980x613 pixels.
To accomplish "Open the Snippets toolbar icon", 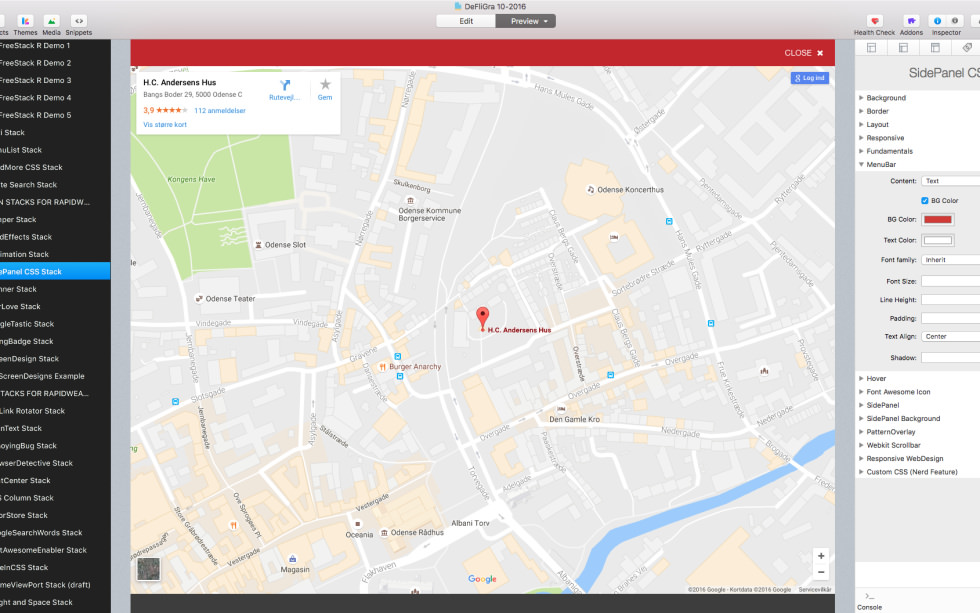I will 79,21.
